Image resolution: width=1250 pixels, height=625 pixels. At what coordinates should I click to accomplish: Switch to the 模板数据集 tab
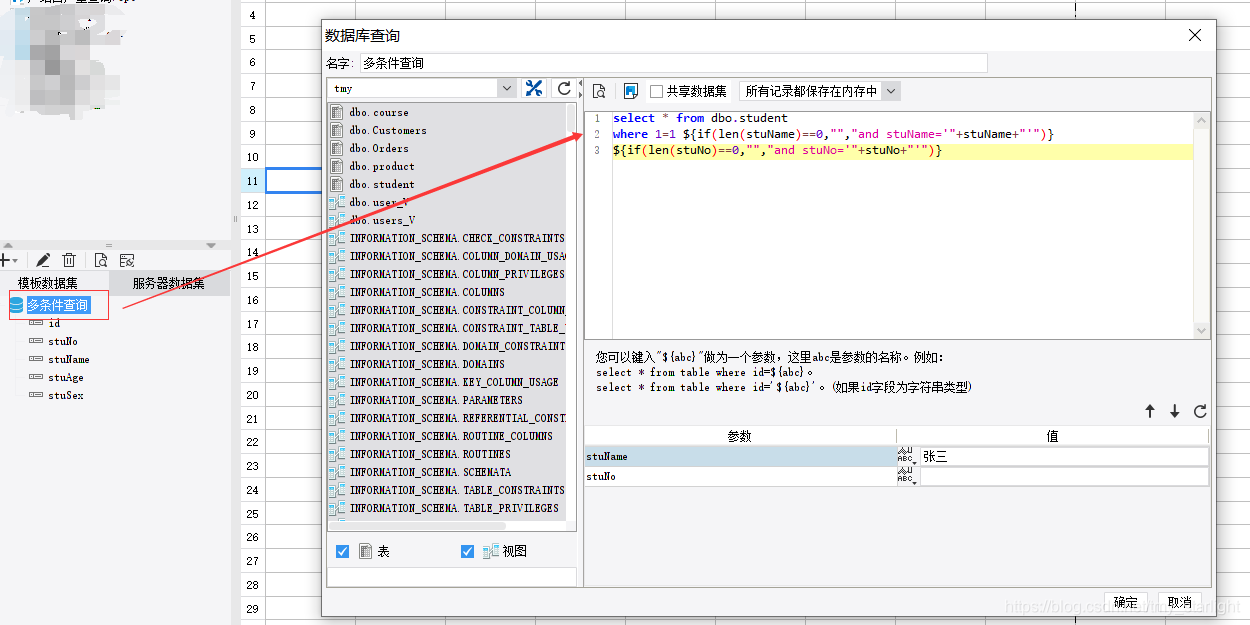click(47, 283)
